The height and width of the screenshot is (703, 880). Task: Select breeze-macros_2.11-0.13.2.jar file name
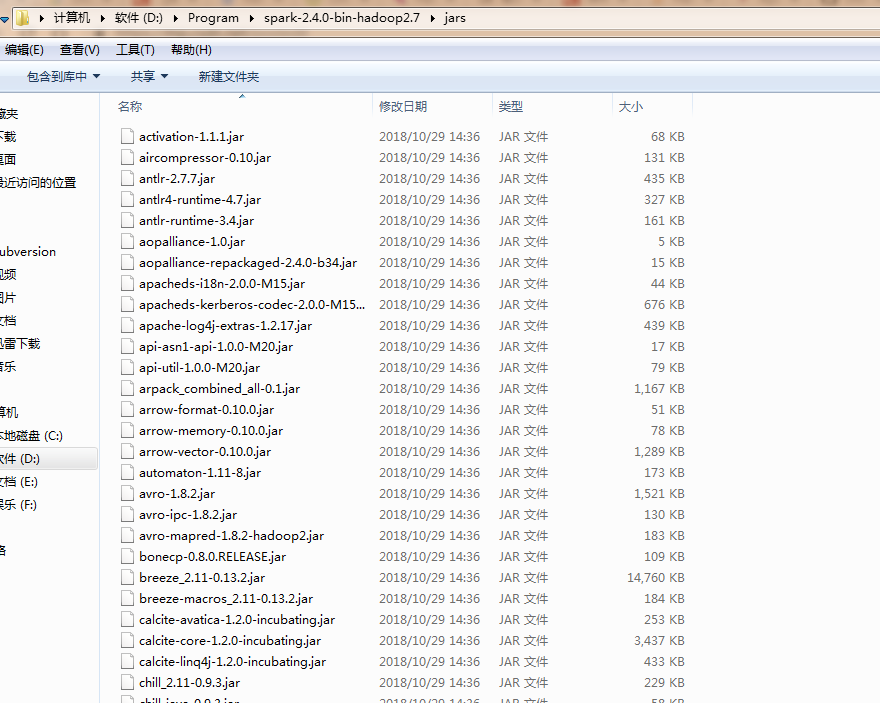226,599
